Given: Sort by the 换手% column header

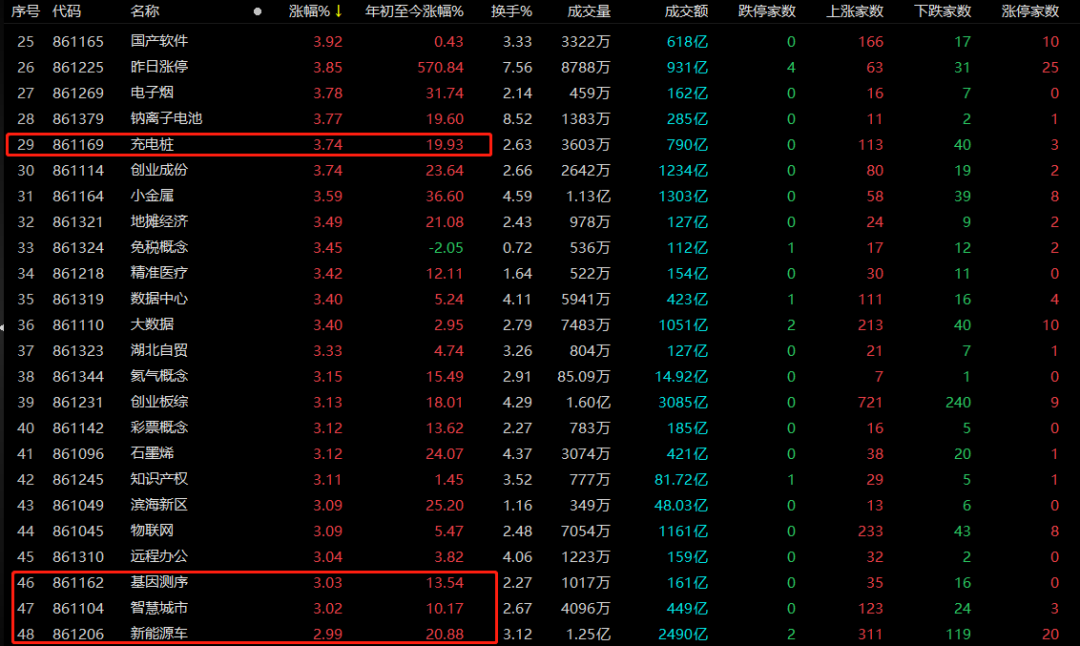Looking at the screenshot, I should (x=511, y=11).
